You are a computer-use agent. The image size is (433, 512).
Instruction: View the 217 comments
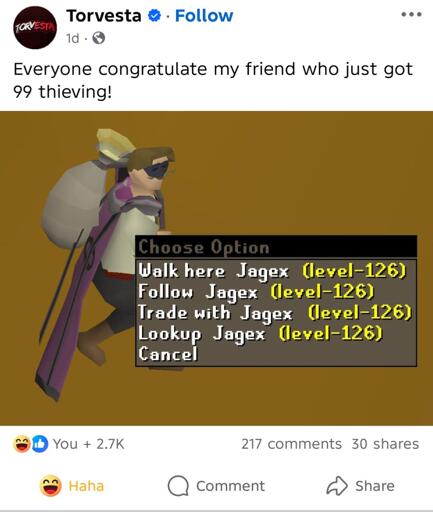(x=292, y=444)
